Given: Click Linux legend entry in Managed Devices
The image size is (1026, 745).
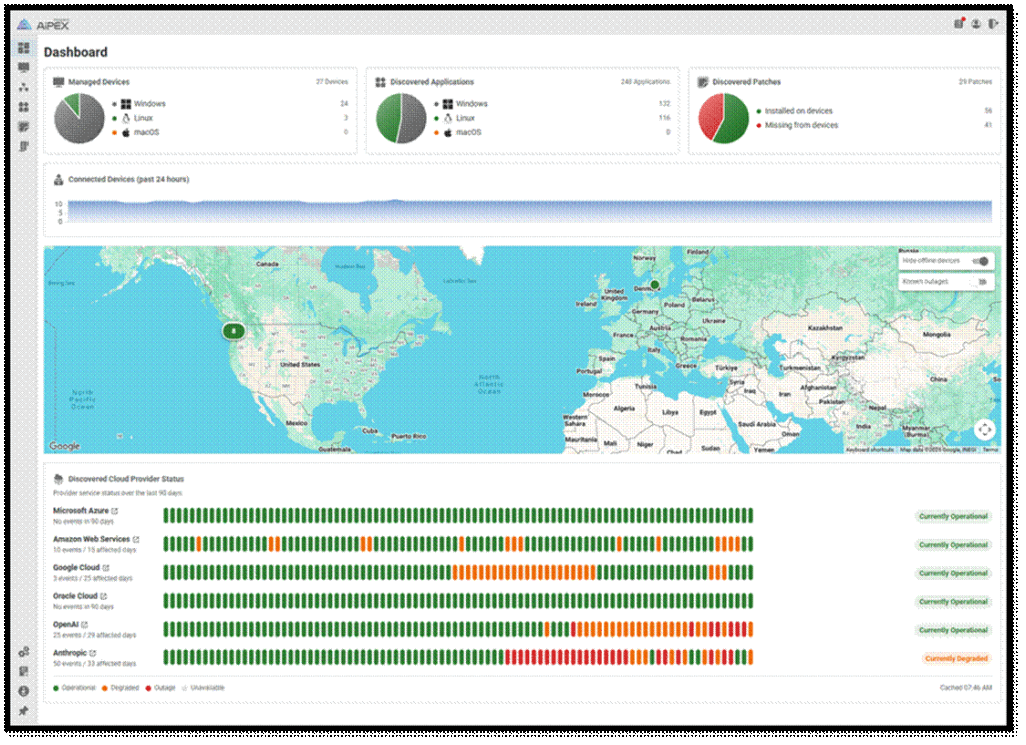Looking at the screenshot, I should (x=133, y=118).
